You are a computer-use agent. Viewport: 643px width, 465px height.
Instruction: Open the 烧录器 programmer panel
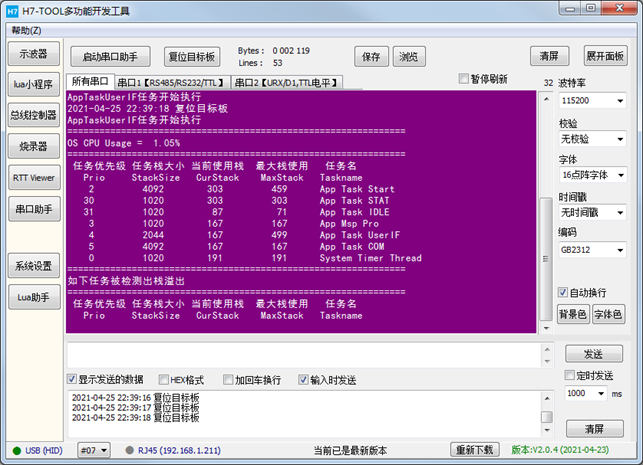pyautogui.click(x=34, y=146)
